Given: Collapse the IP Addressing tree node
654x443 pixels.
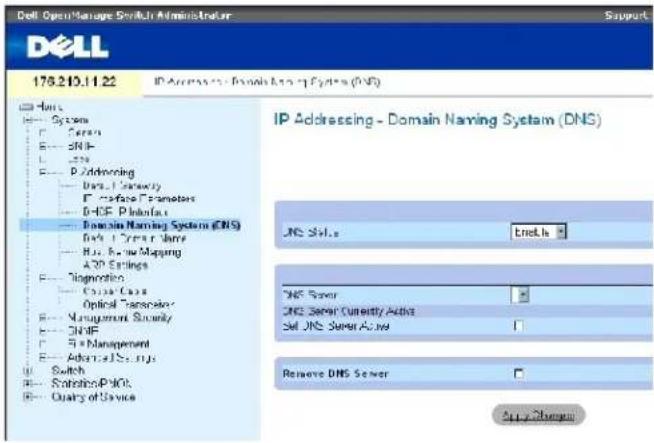Looking at the screenshot, I should [43, 172].
